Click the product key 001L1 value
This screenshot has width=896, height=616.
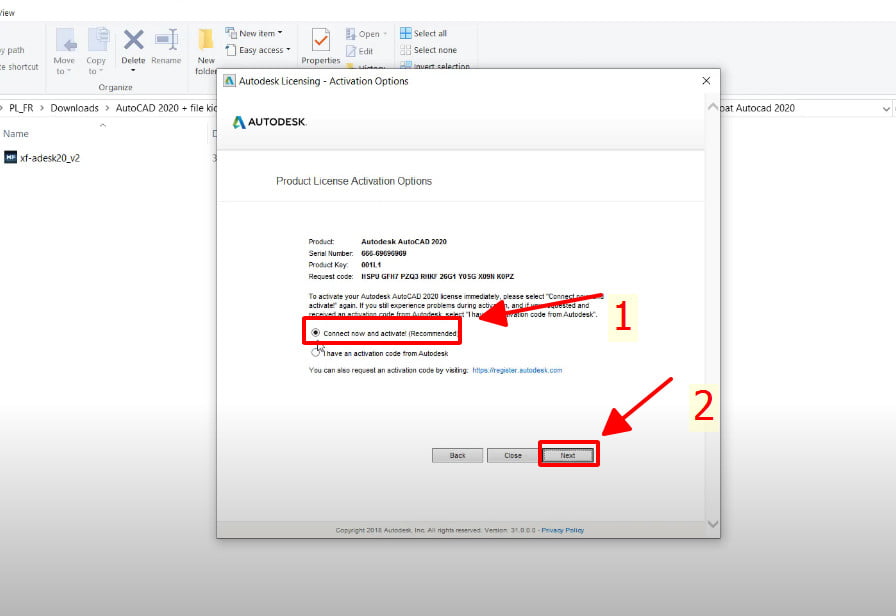pyautogui.click(x=371, y=265)
